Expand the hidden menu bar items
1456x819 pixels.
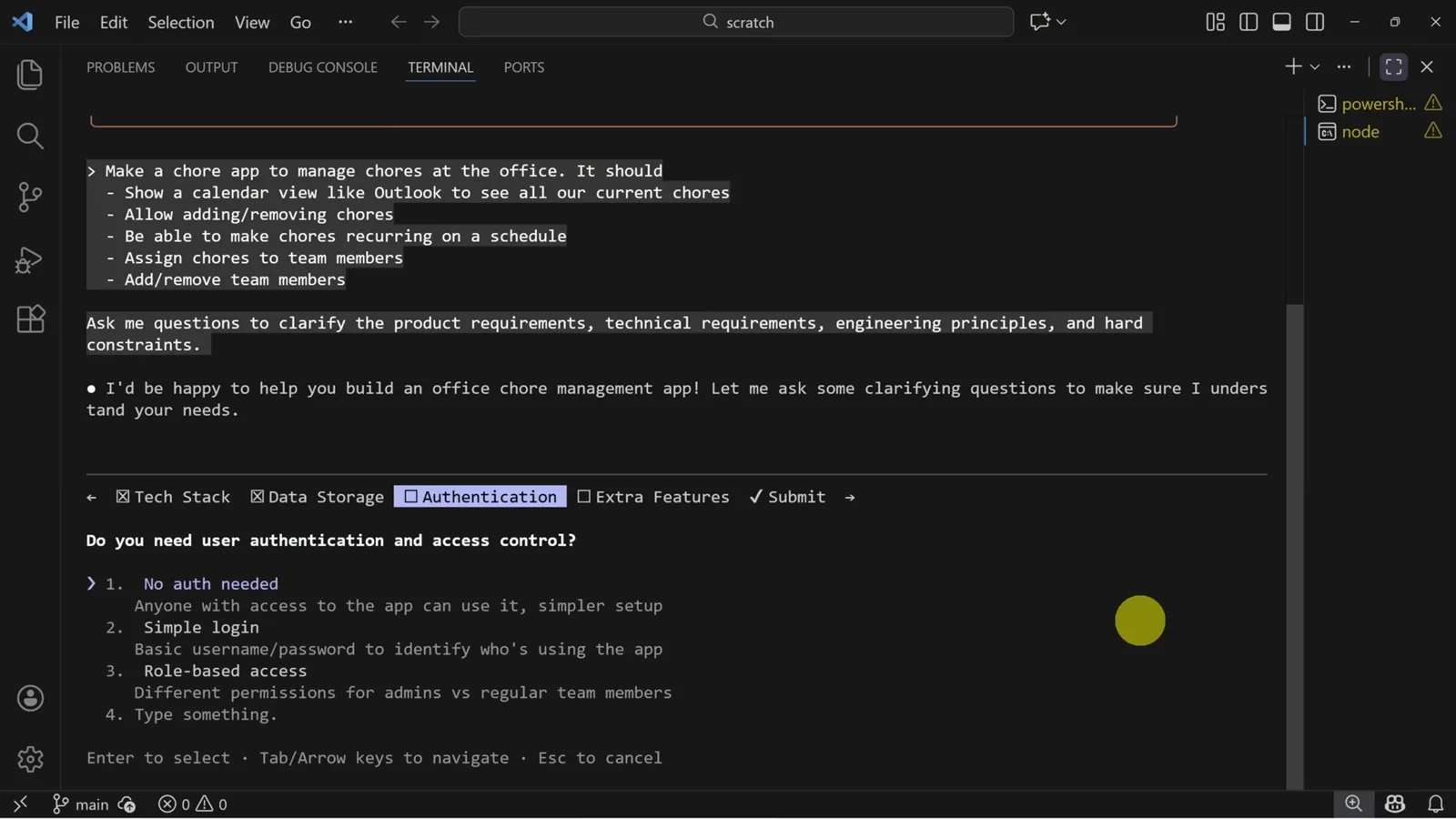point(345,22)
